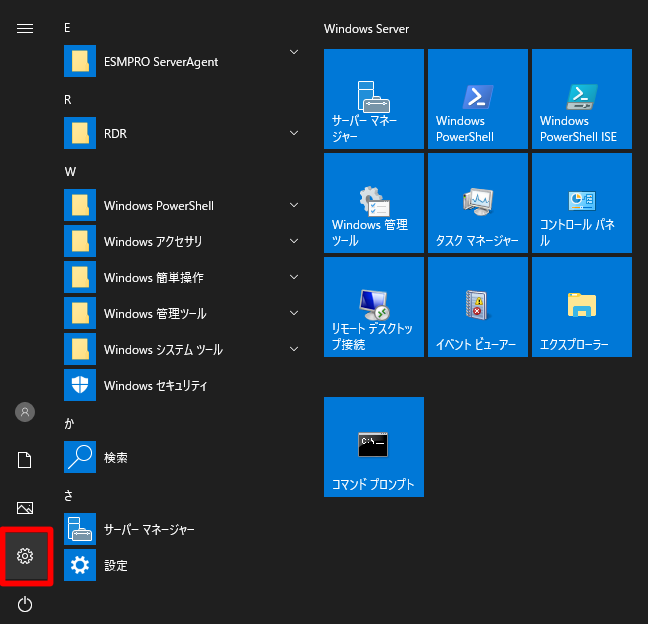Viewport: 648px width, 624px height.
Task: Launch Windows セキュリティ shield icon
Action: coord(80,385)
